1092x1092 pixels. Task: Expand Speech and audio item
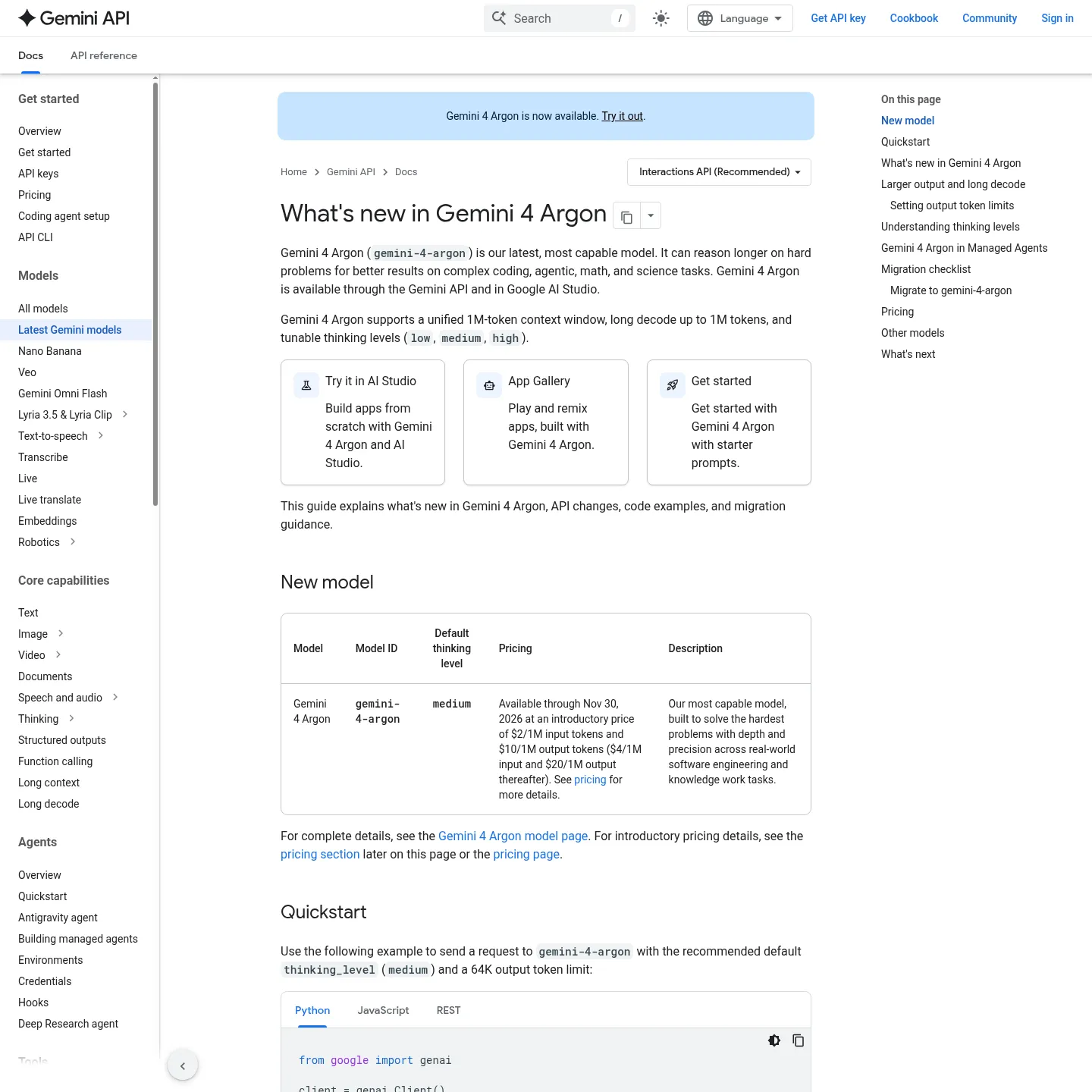coord(115,698)
